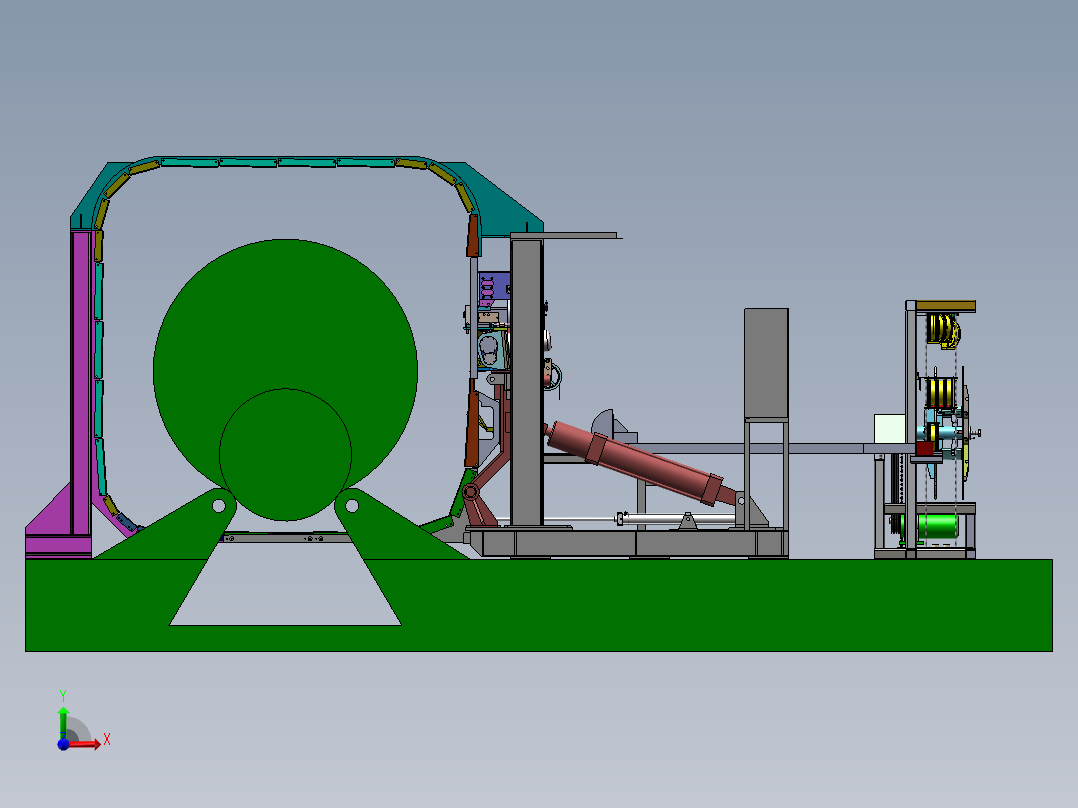This screenshot has width=1078, height=808.
Task: Select the gray rectangular box on the stand
Action: [x=766, y=363]
